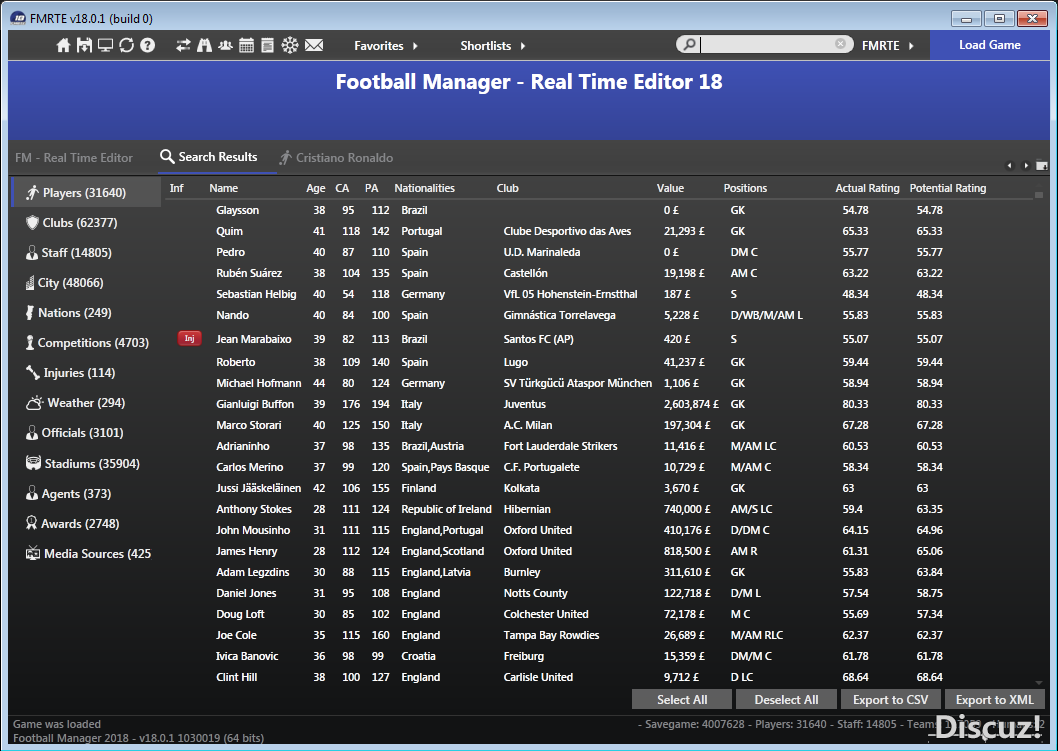The width and height of the screenshot is (1058, 751).
Task: Expand the Favorites dropdown menu
Action: (386, 46)
